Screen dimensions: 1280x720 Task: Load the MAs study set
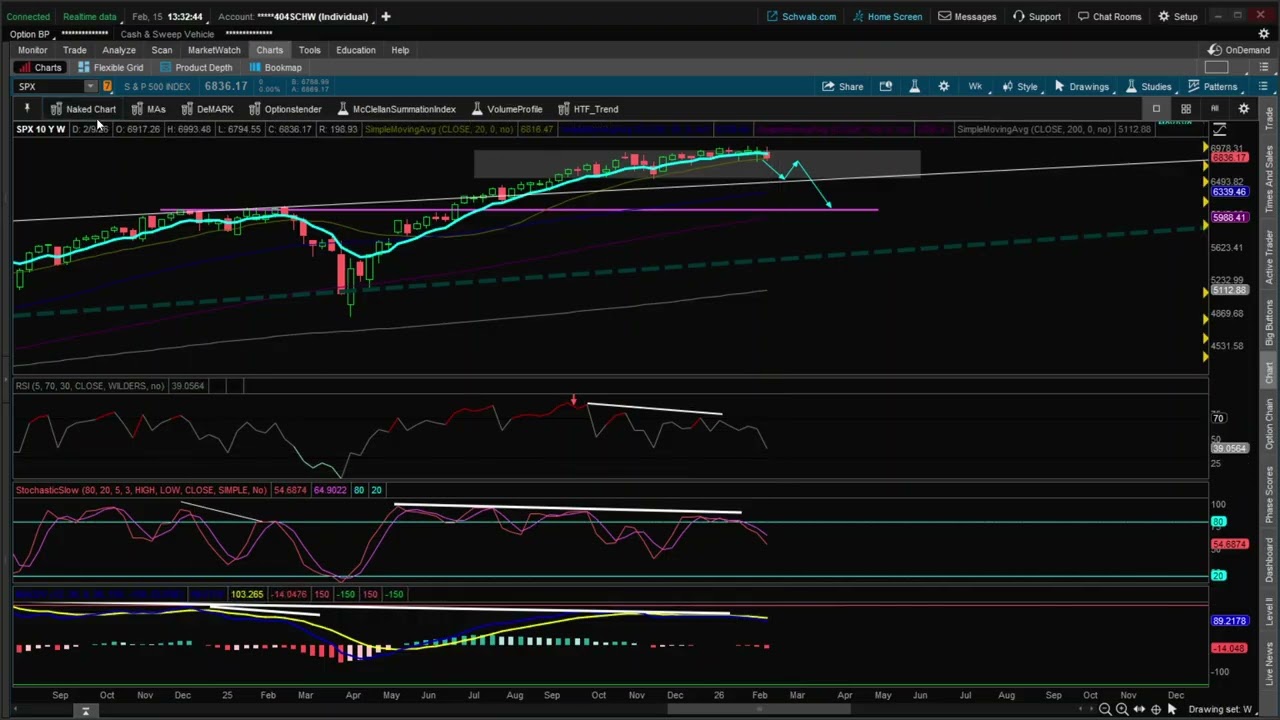[148, 109]
